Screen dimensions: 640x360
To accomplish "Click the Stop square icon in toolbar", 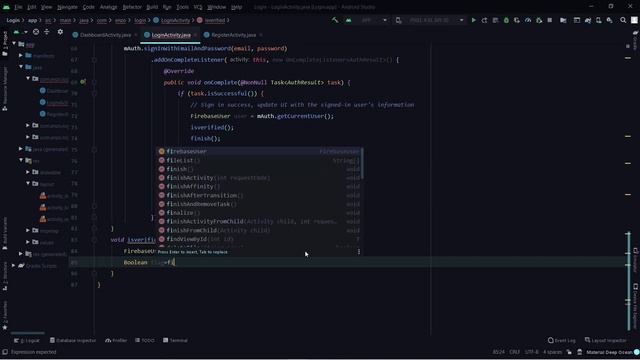I will (550, 20).
